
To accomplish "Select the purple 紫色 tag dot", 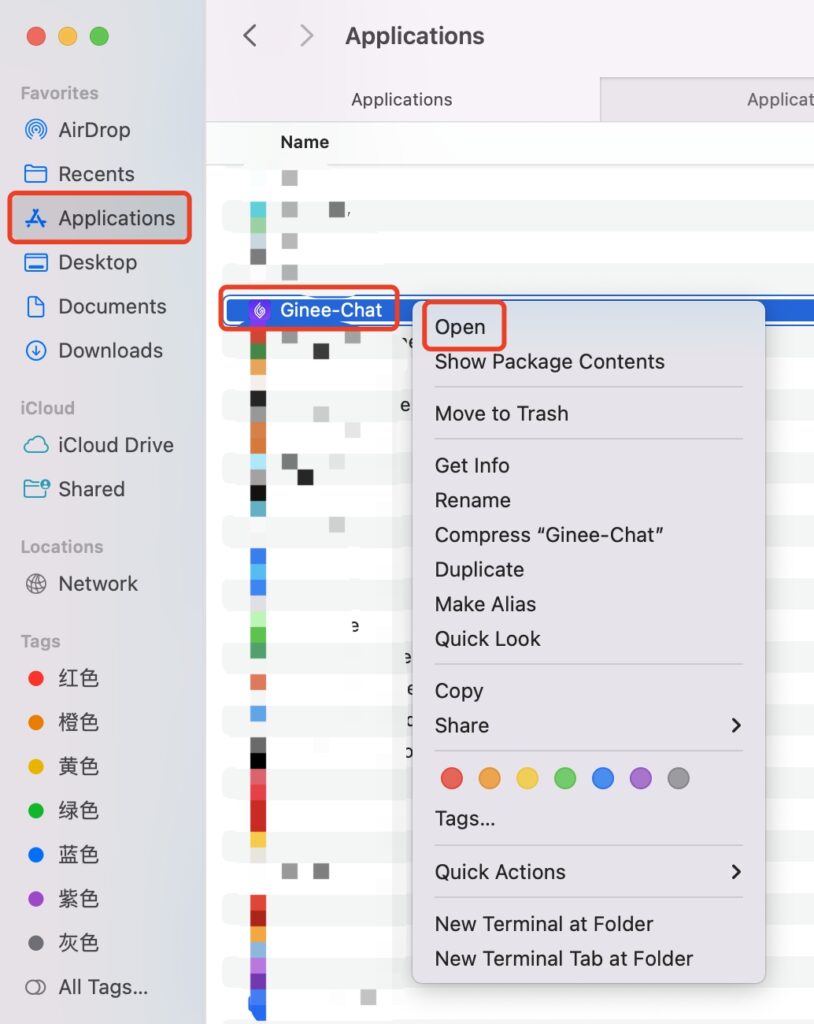I will point(36,899).
